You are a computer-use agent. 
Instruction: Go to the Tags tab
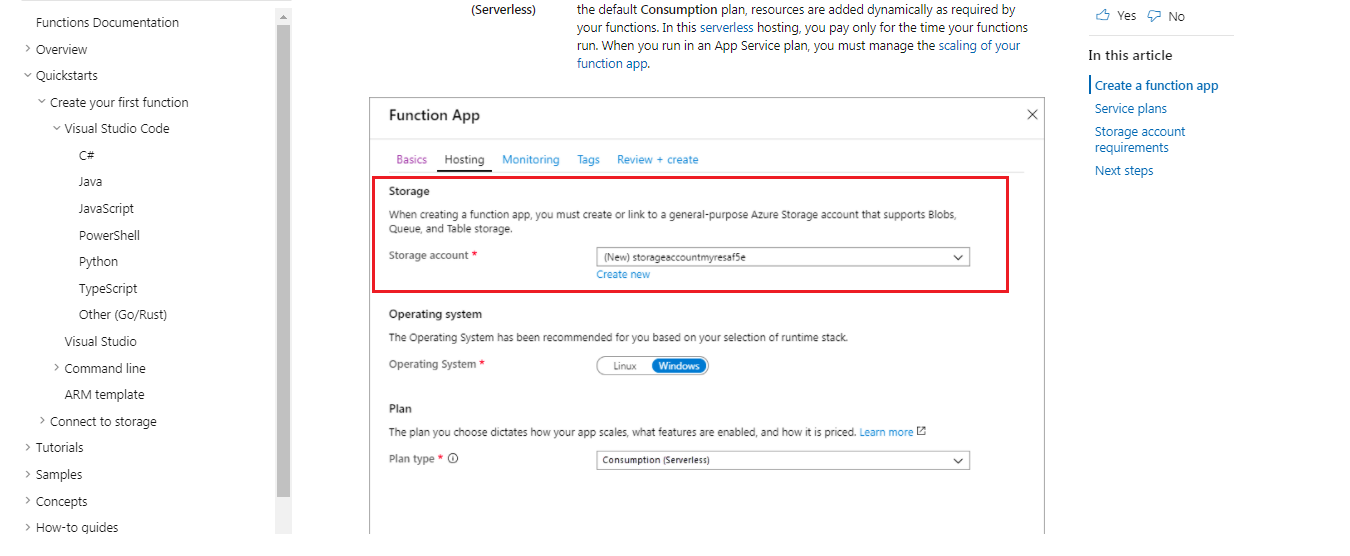[x=588, y=160]
